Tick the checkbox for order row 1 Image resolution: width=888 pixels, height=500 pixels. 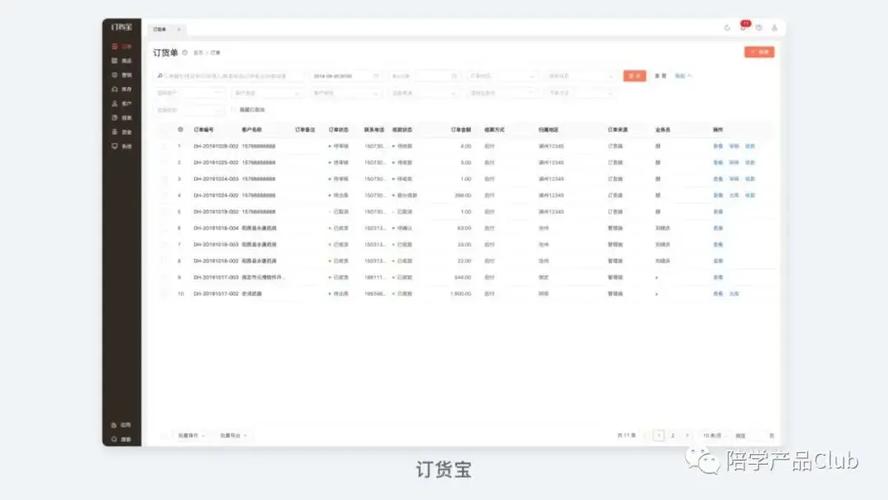165,146
